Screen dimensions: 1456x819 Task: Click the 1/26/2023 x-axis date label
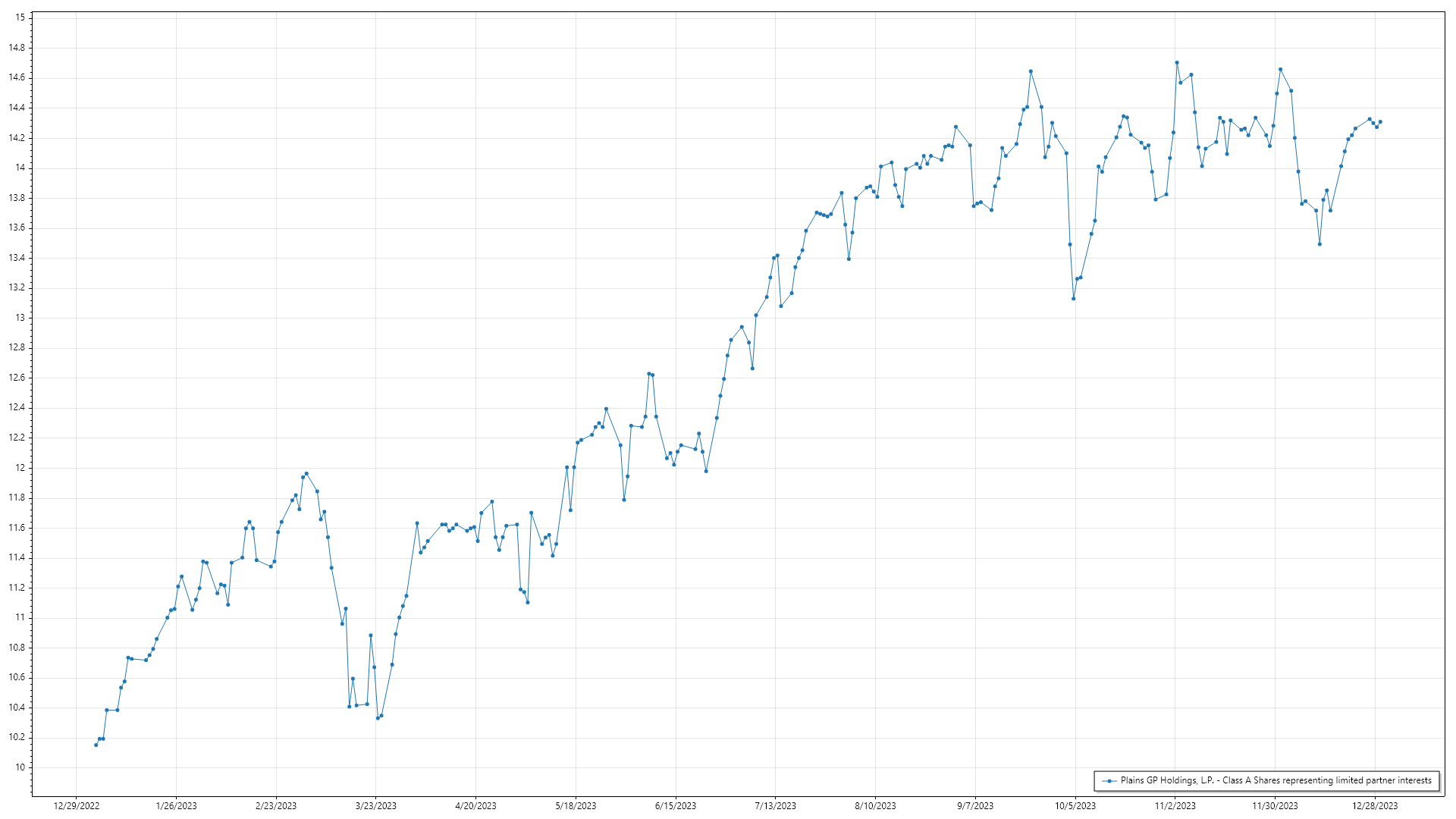pos(176,805)
